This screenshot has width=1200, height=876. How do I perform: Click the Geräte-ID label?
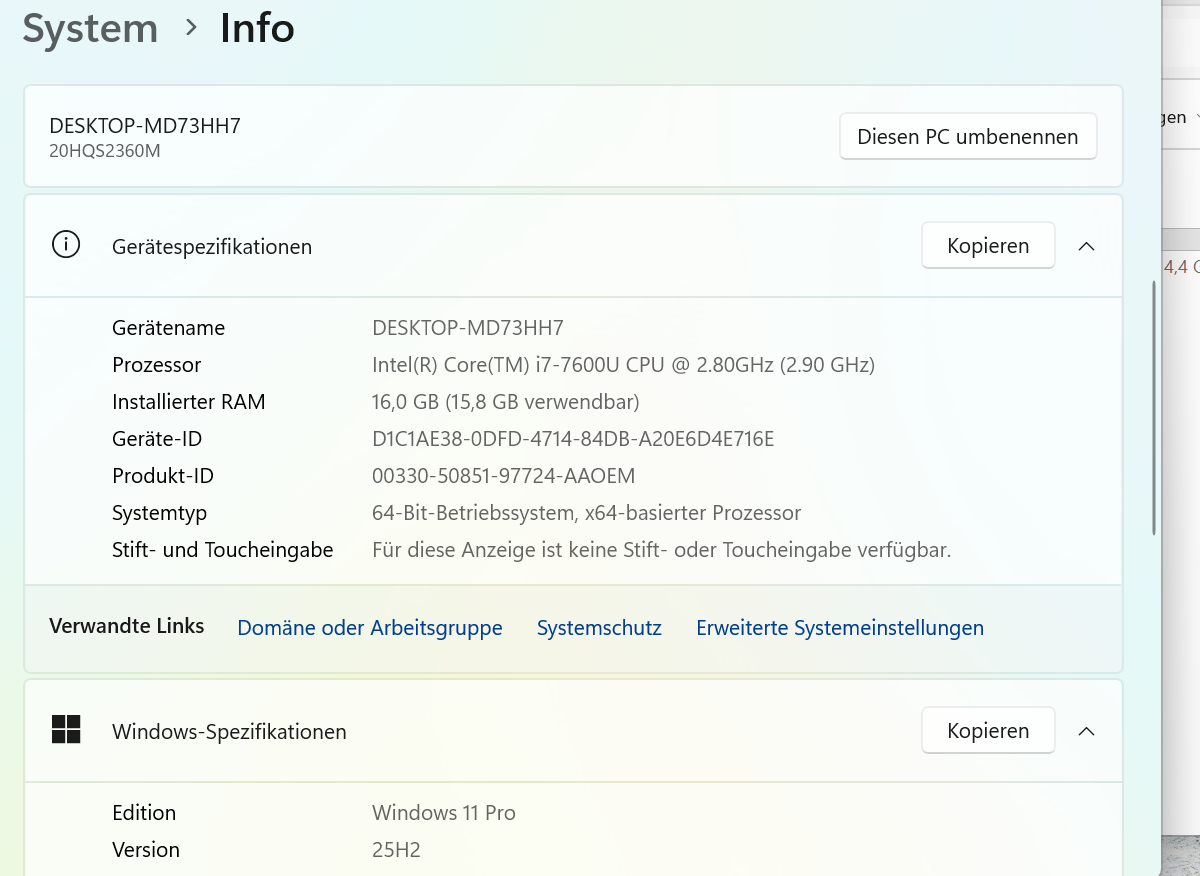point(157,439)
